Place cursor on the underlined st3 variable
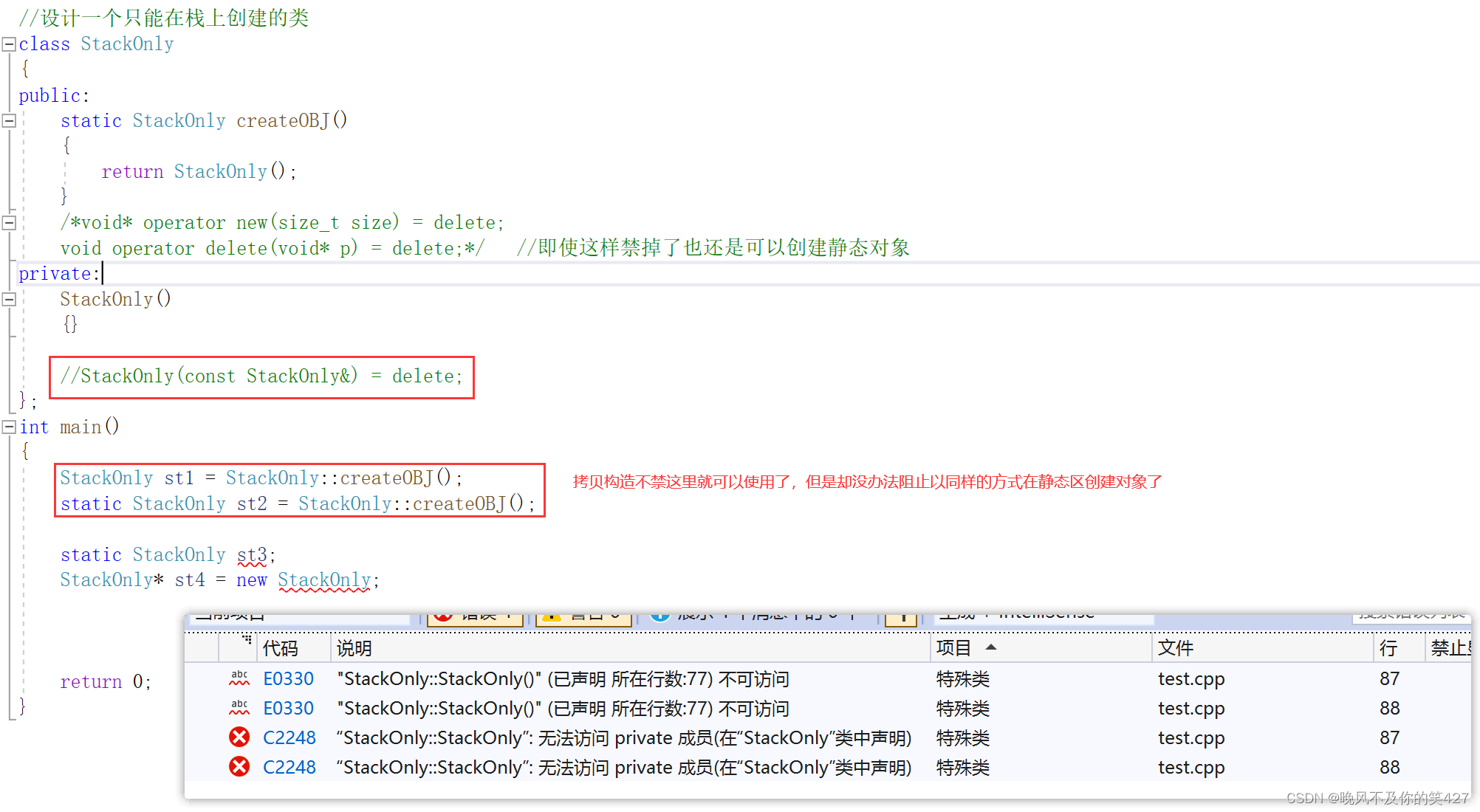The height and width of the screenshot is (812, 1480). click(252, 555)
